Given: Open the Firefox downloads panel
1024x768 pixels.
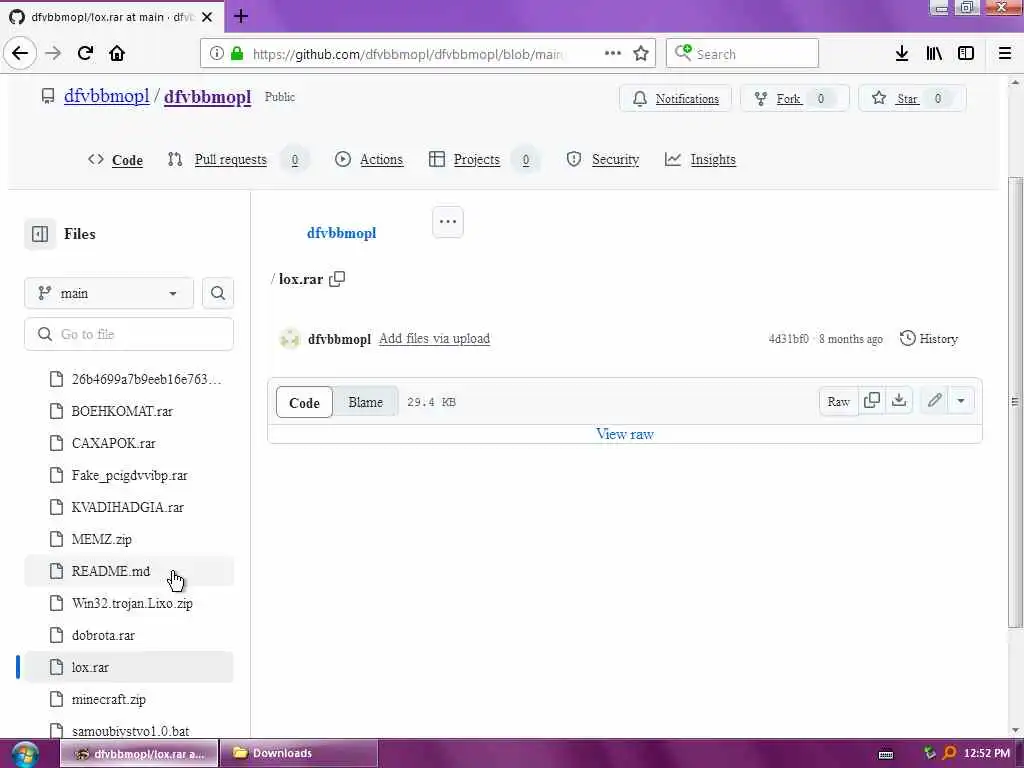Looking at the screenshot, I should tap(902, 54).
